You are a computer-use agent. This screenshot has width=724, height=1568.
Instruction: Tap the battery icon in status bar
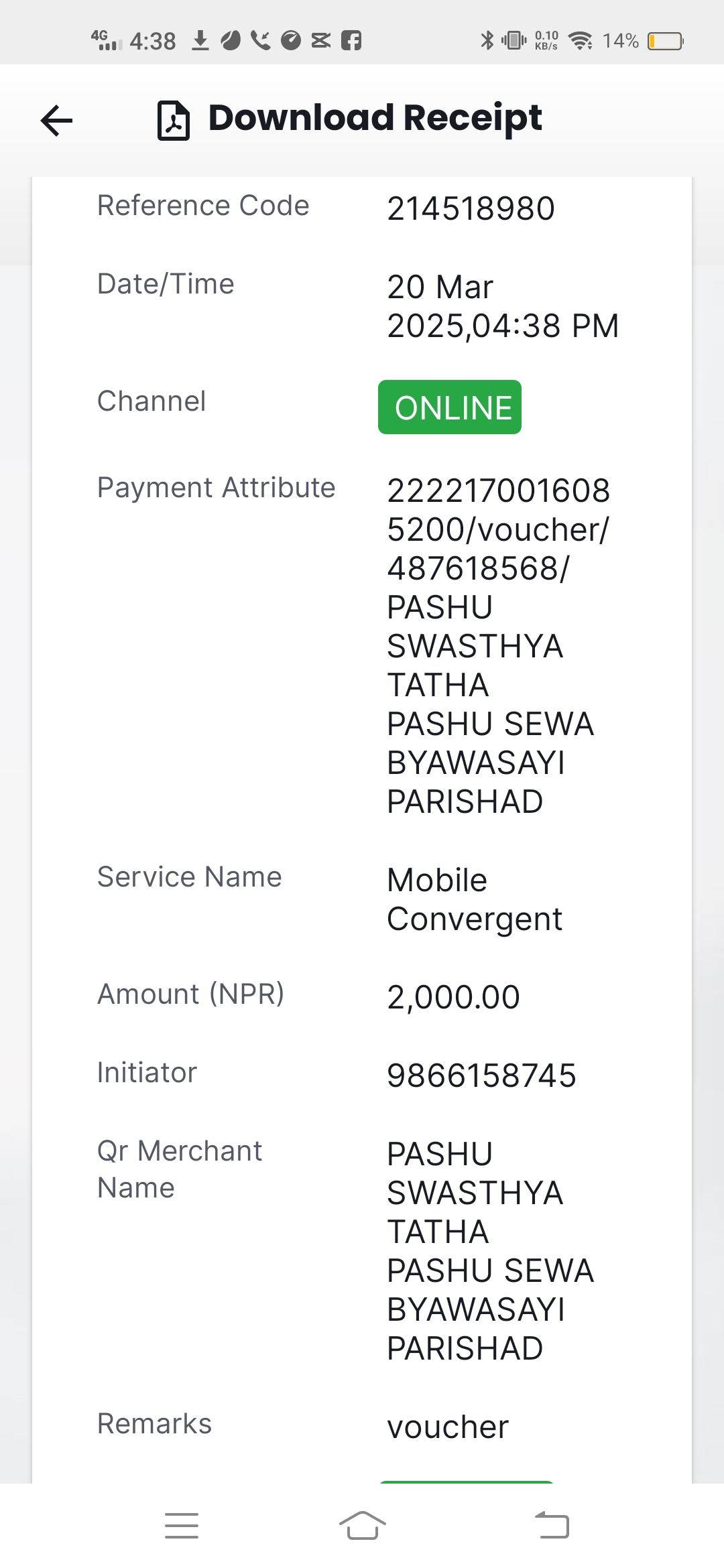666,42
